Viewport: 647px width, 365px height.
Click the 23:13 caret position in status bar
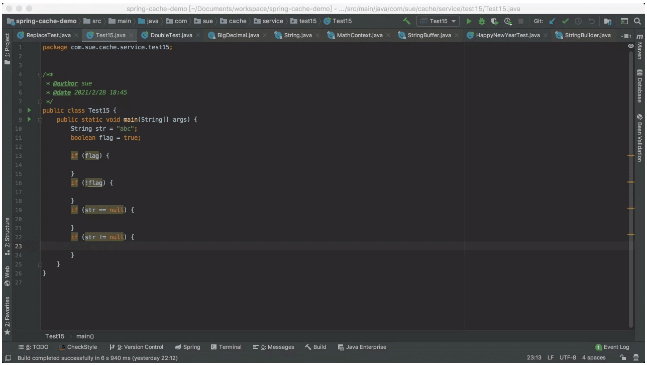pos(534,358)
